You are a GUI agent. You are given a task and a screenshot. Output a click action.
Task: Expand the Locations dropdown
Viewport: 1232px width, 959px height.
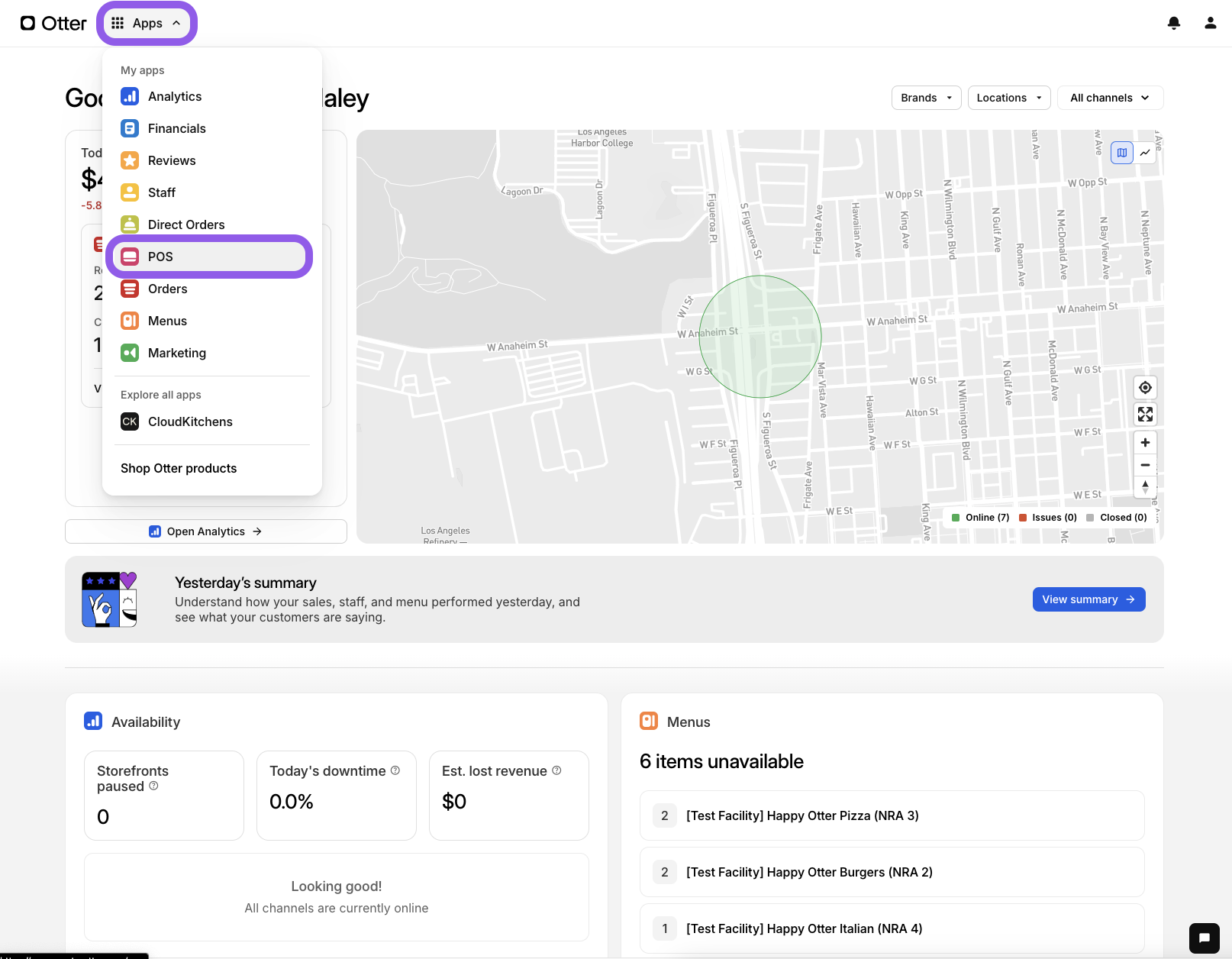click(x=1008, y=98)
